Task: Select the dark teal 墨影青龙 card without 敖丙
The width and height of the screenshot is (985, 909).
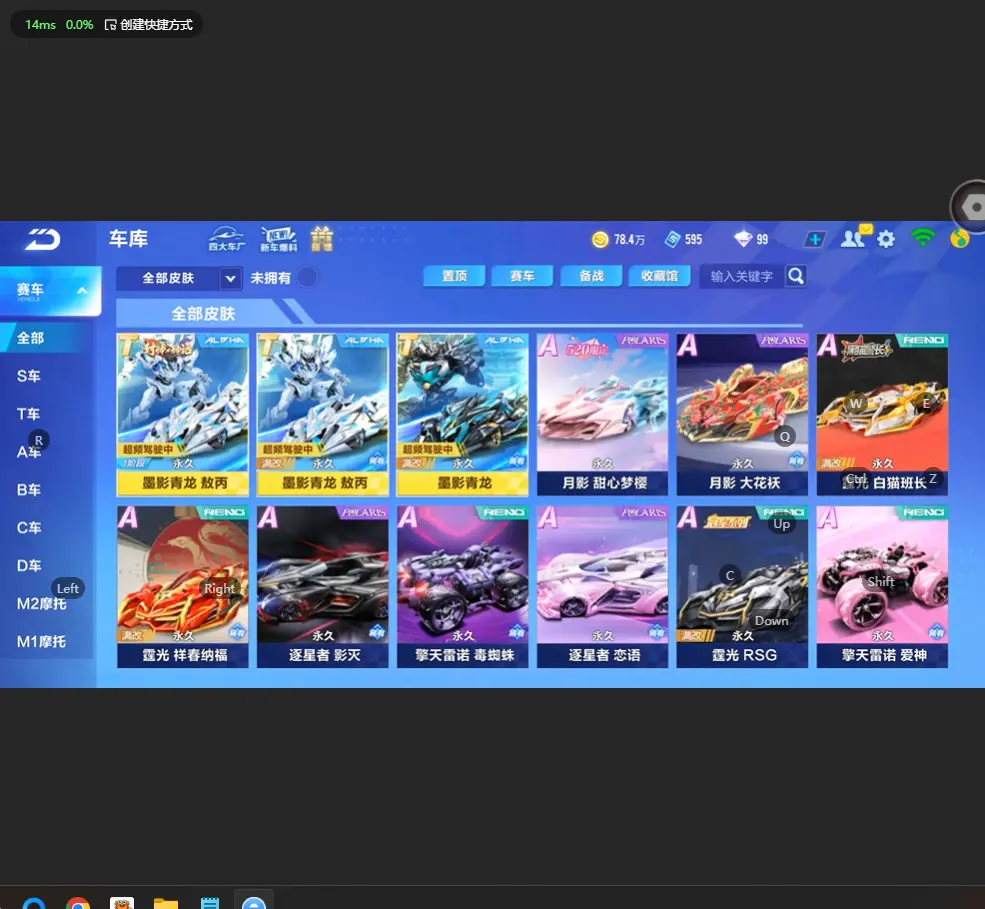Action: [463, 415]
